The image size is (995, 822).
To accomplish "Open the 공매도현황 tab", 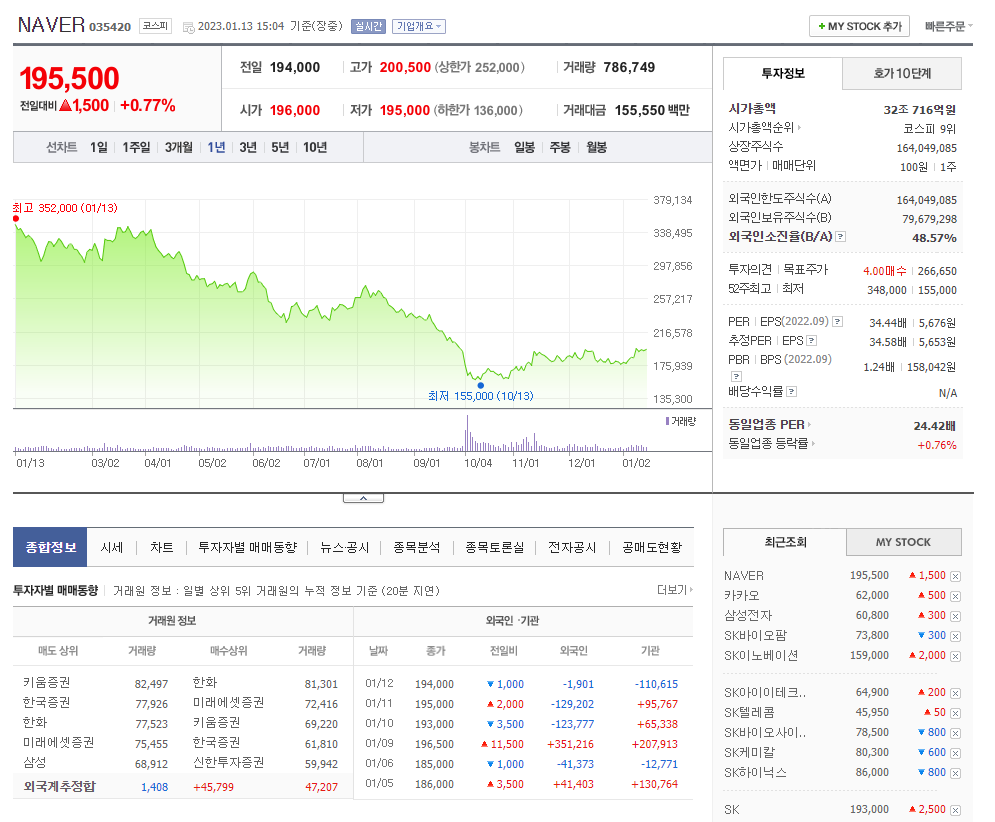I will [x=652, y=547].
